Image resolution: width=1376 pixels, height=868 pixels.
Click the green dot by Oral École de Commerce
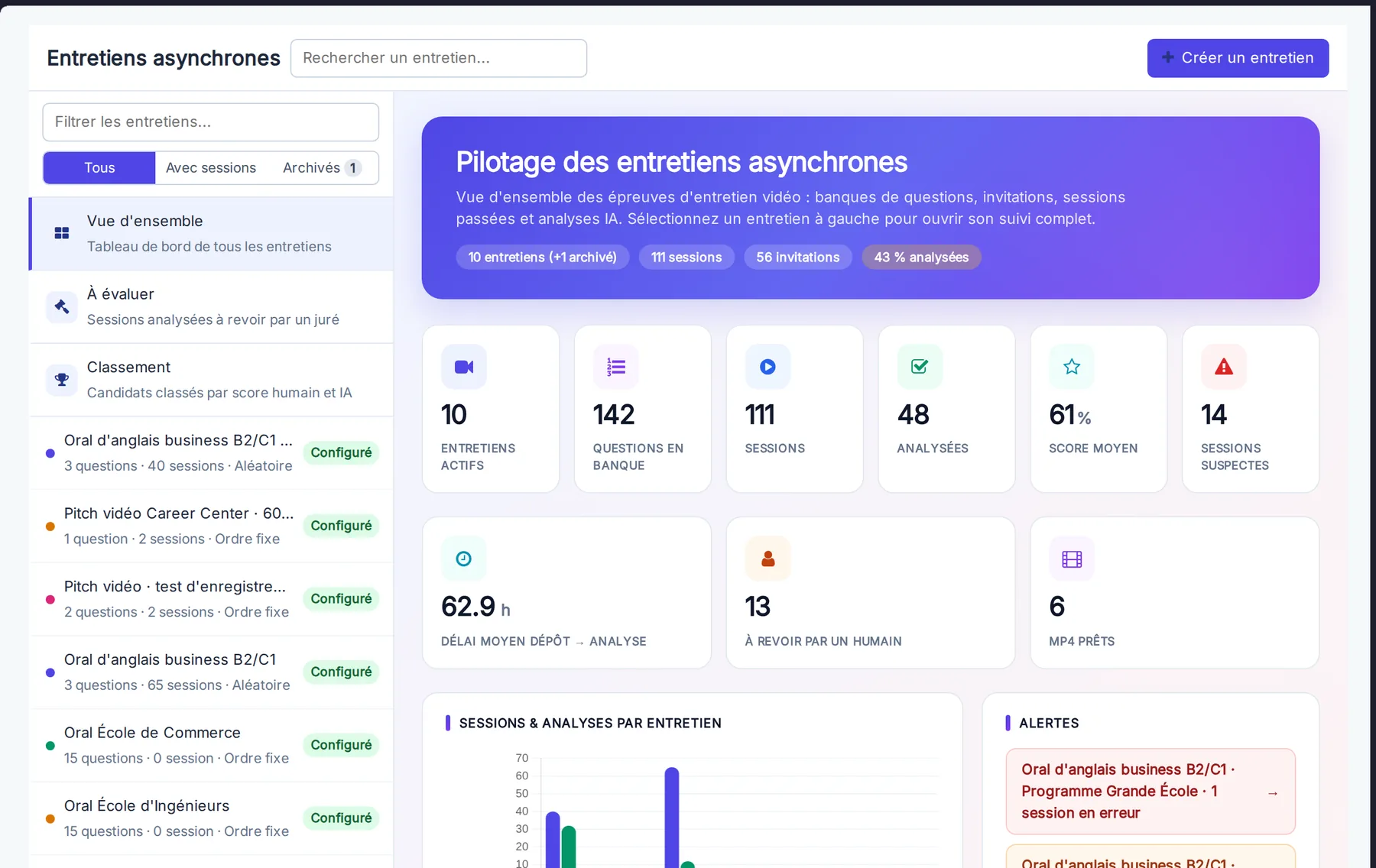point(50,746)
